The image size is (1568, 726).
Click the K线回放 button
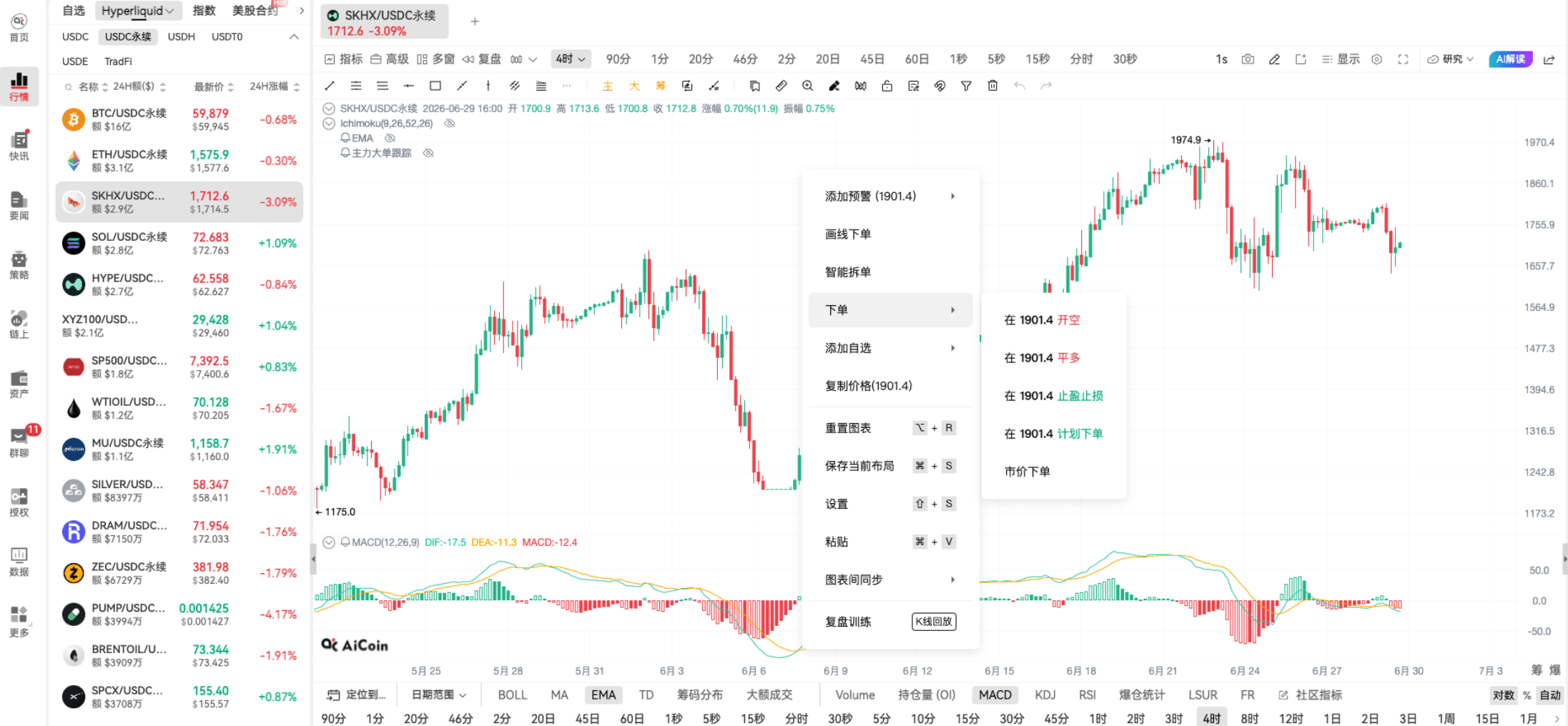pyautogui.click(x=934, y=622)
